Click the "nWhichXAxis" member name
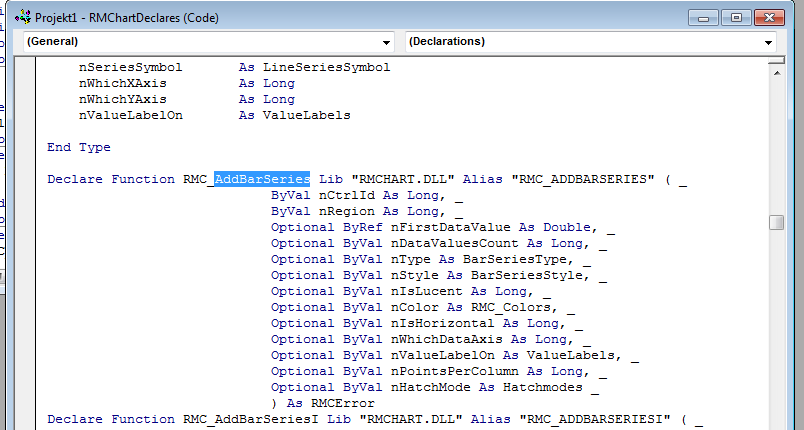 click(x=123, y=83)
